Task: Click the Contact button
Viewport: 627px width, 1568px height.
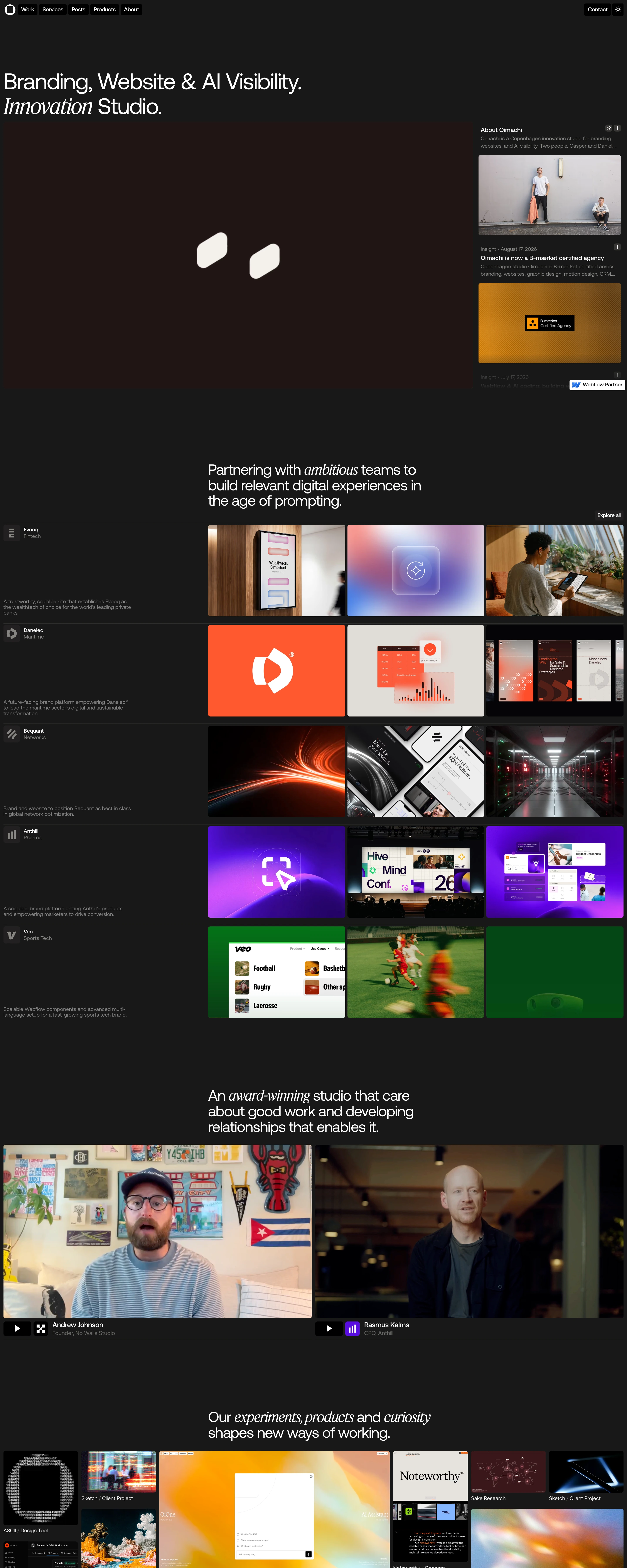Action: (x=598, y=10)
